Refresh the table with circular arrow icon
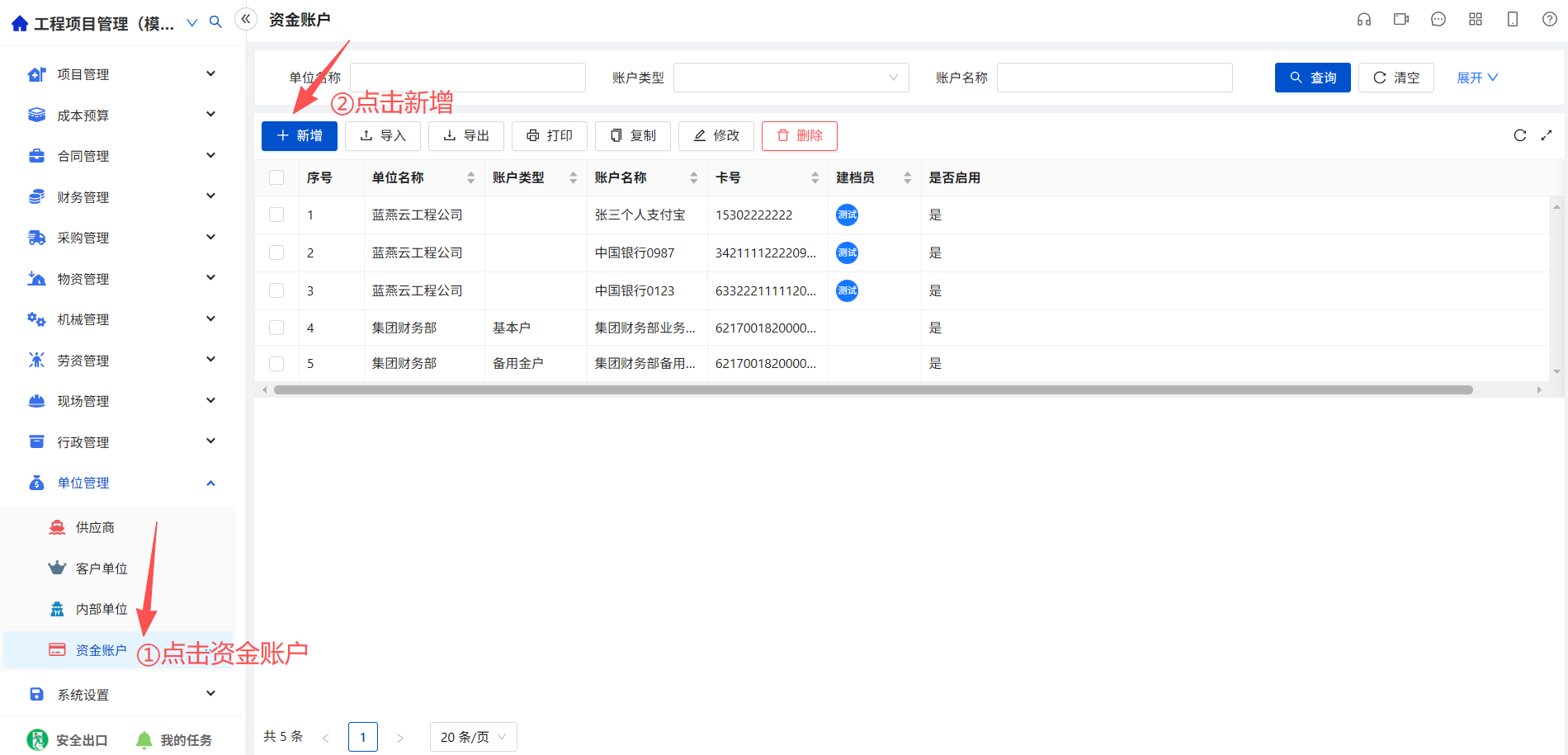The width and height of the screenshot is (1568, 755). point(1520,135)
